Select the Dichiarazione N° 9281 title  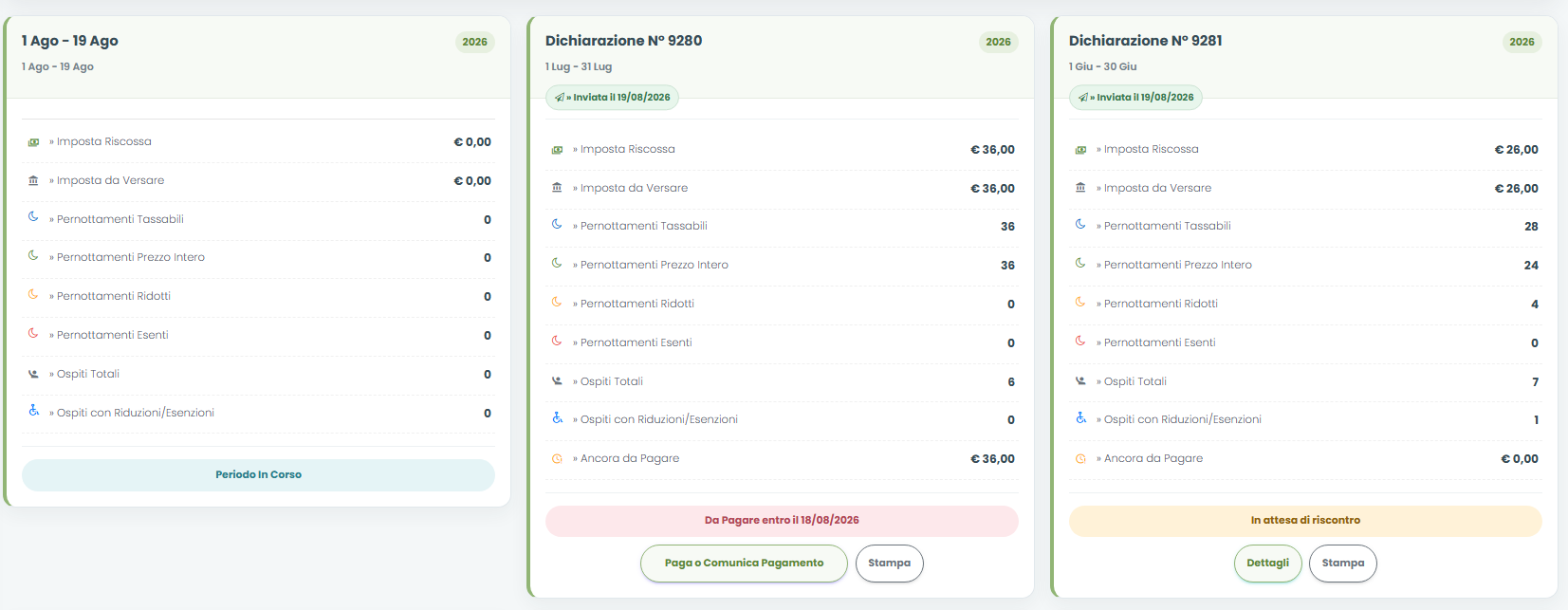1145,41
